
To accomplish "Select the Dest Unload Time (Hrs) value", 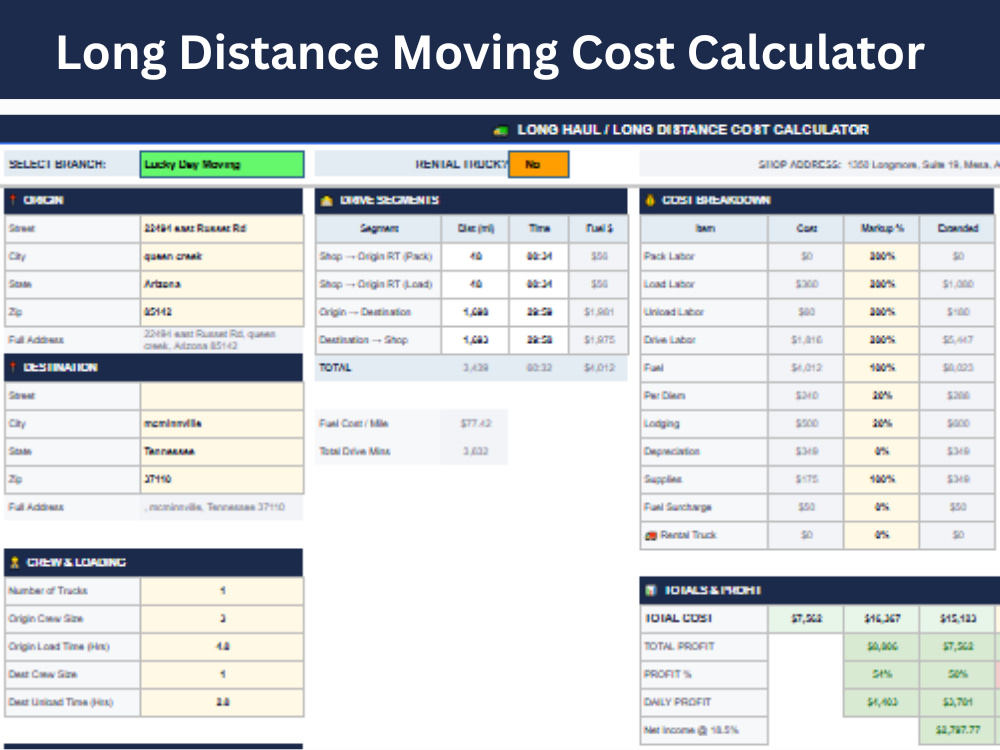I will coord(222,702).
